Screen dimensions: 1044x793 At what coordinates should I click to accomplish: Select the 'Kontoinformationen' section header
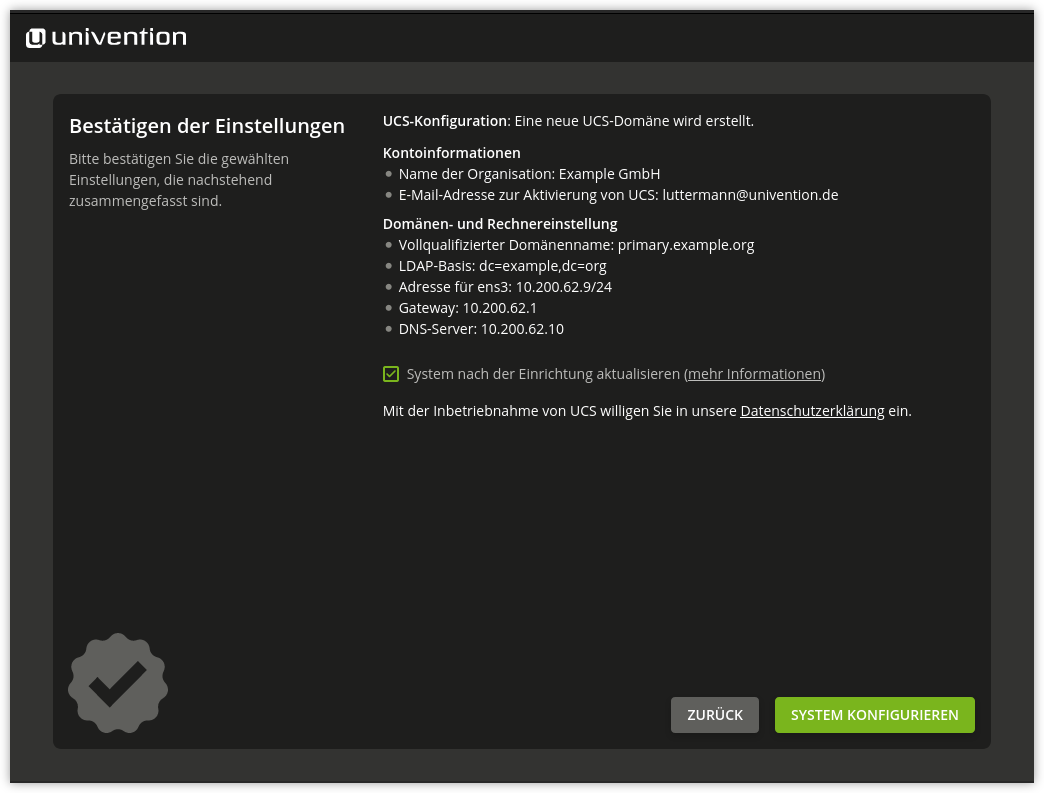point(451,152)
